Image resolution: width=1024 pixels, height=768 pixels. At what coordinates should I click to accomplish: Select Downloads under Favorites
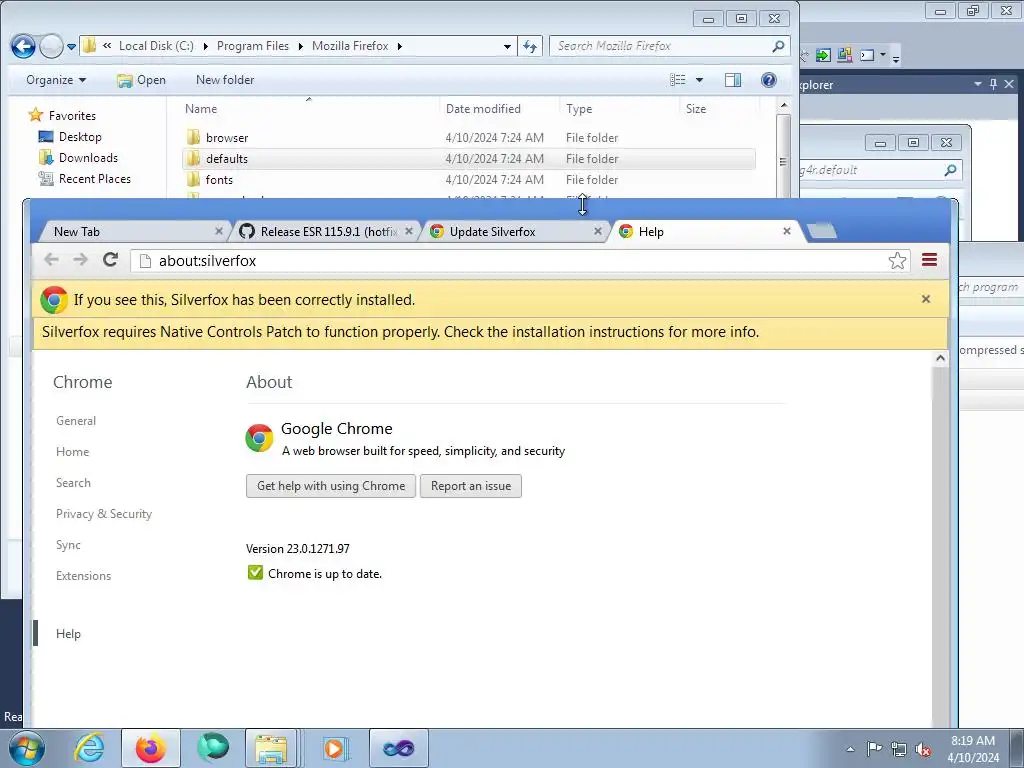click(78, 157)
